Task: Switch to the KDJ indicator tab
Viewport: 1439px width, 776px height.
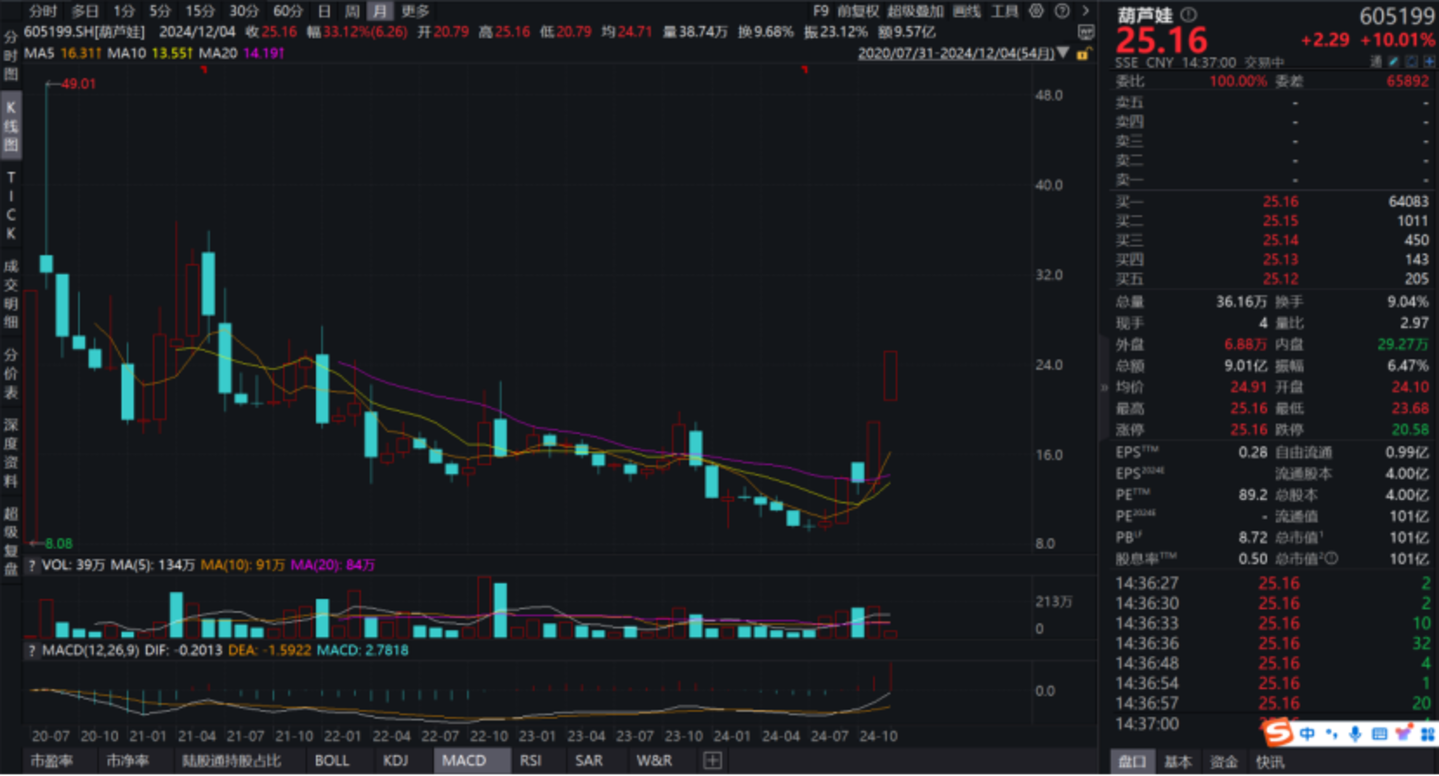Action: (x=396, y=760)
